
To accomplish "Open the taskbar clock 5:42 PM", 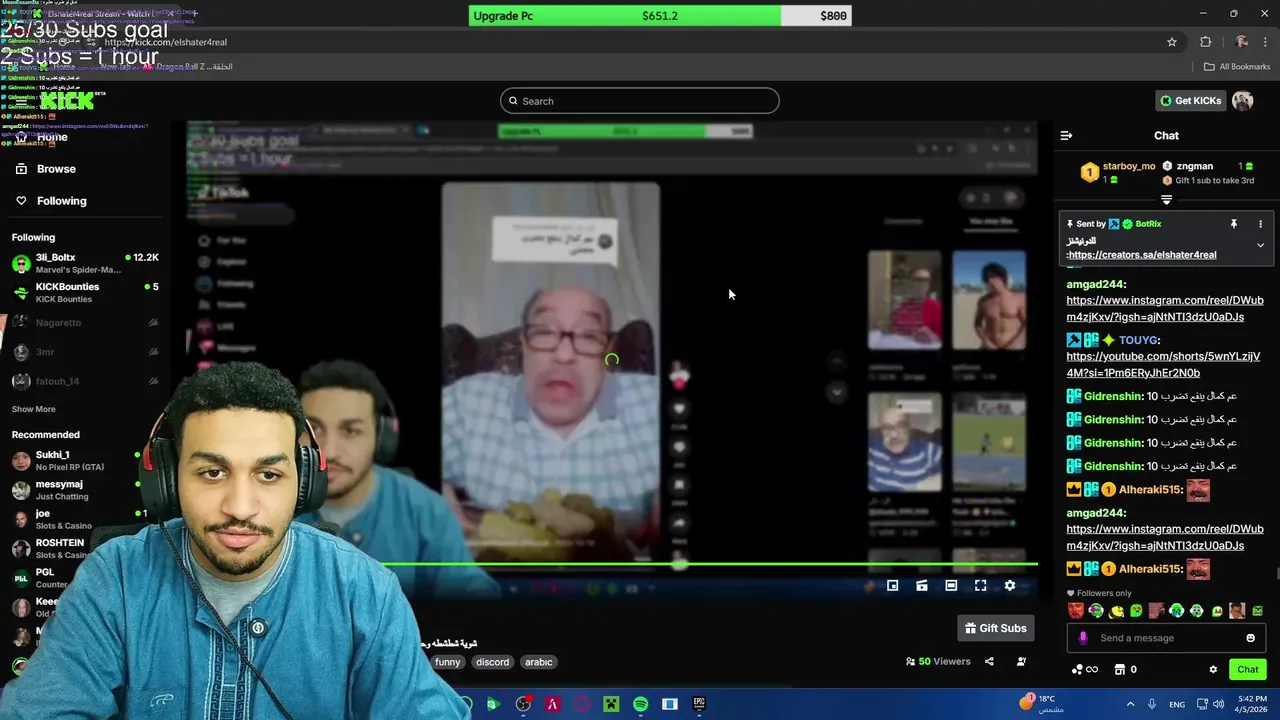I will tap(1250, 704).
